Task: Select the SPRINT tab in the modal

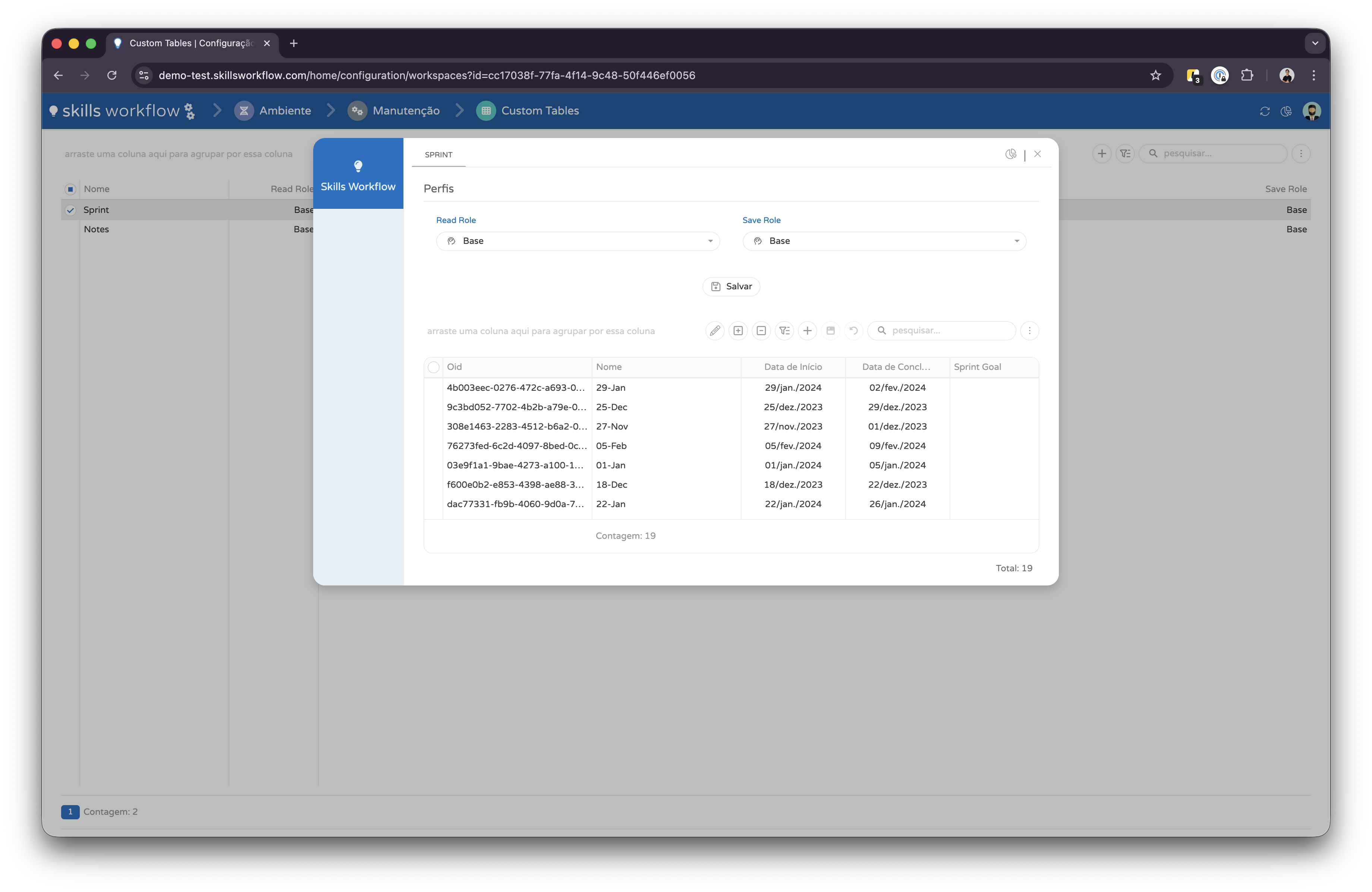Action: [439, 154]
